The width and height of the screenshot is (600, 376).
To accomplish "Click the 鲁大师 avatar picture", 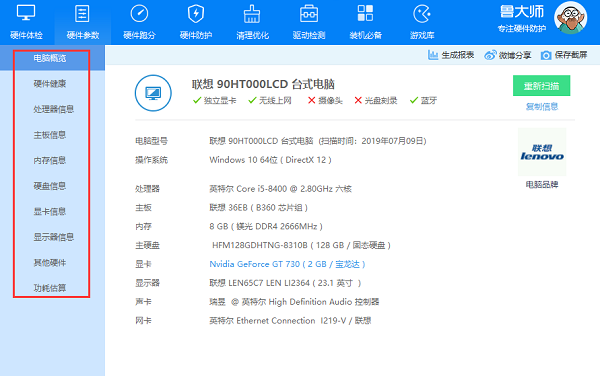I will tap(571, 17).
